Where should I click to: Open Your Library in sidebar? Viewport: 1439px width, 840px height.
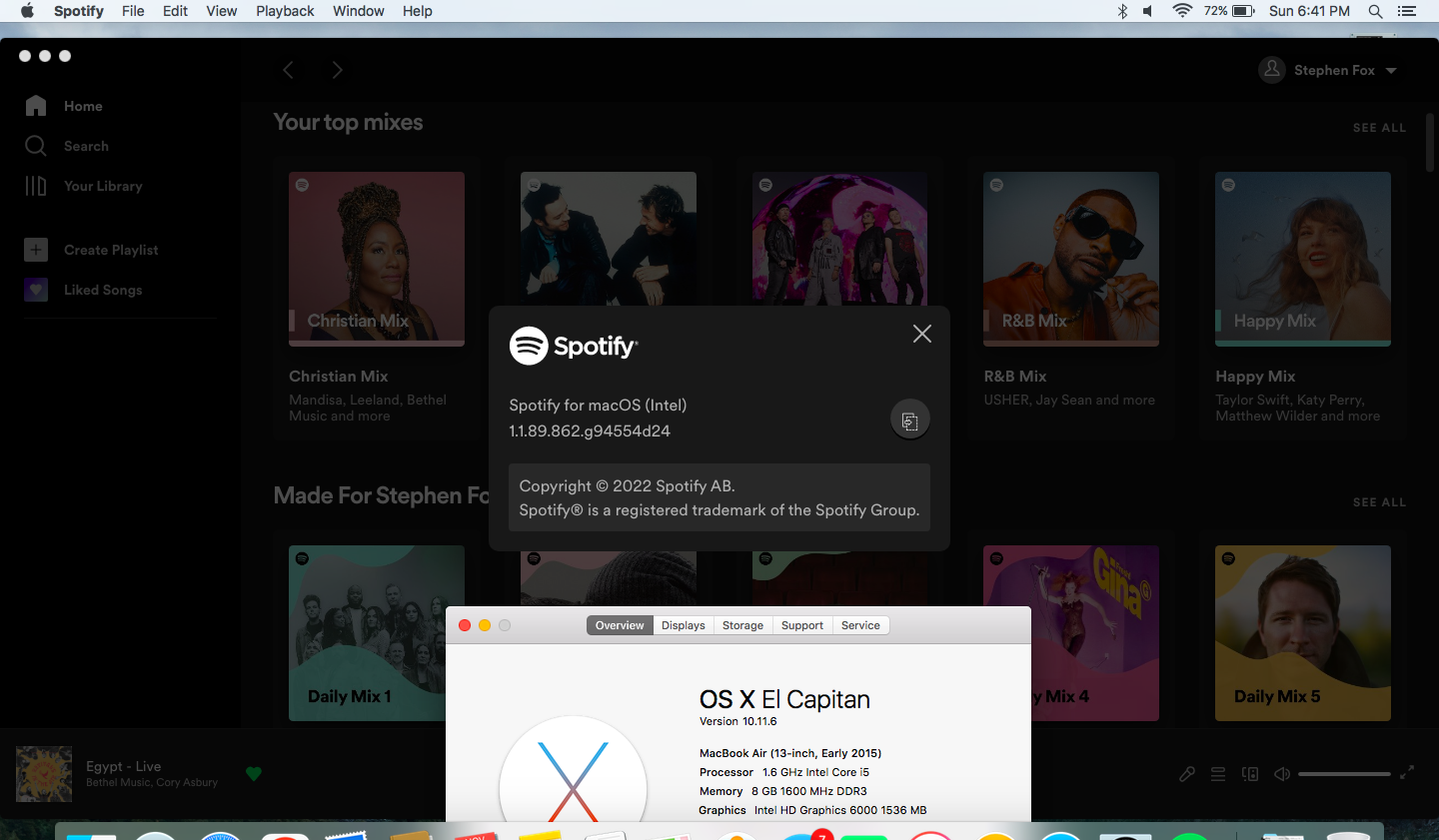[x=84, y=186]
